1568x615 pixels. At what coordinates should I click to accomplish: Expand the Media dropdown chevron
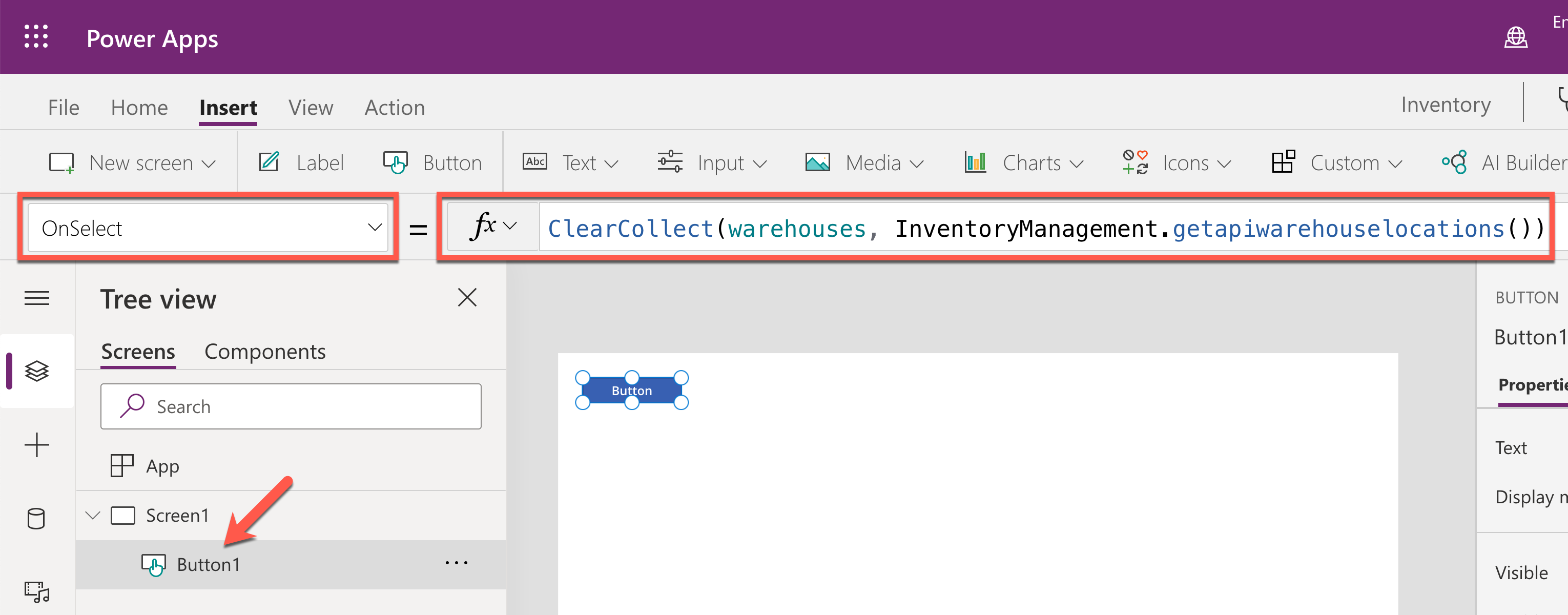[x=917, y=164]
